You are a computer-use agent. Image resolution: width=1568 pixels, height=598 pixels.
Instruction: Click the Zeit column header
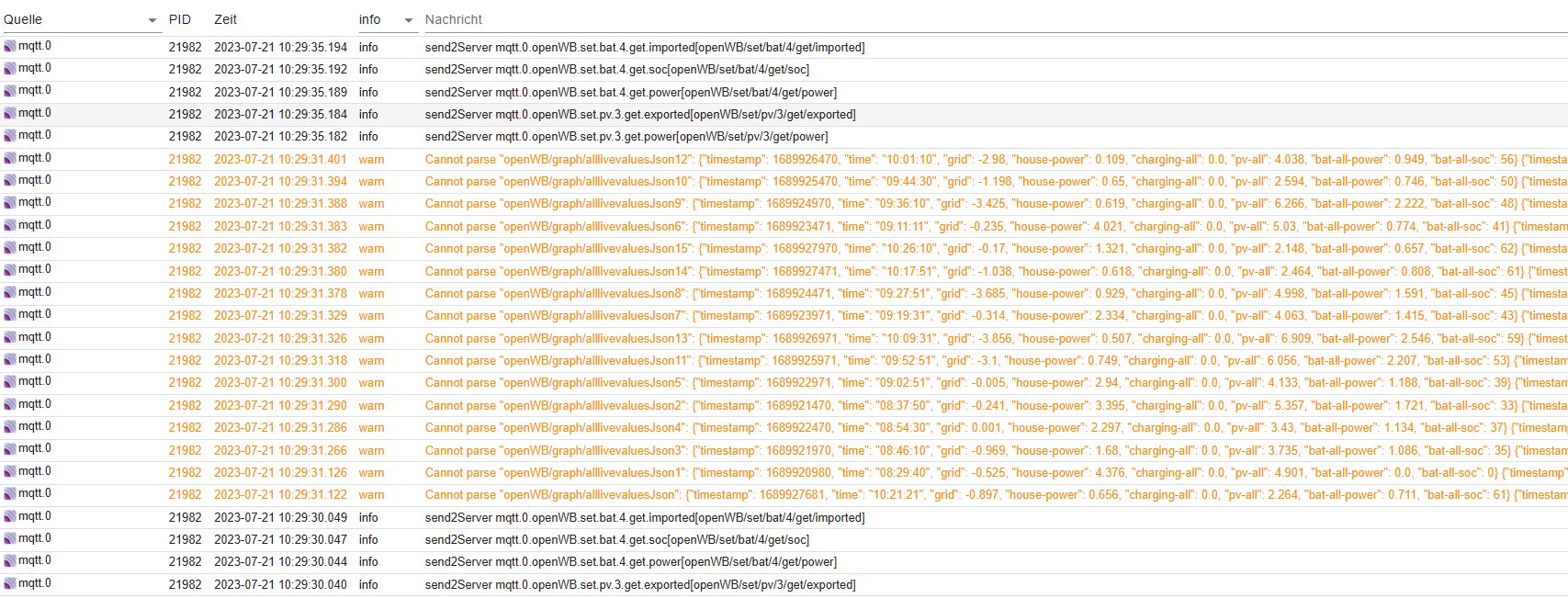pos(225,19)
